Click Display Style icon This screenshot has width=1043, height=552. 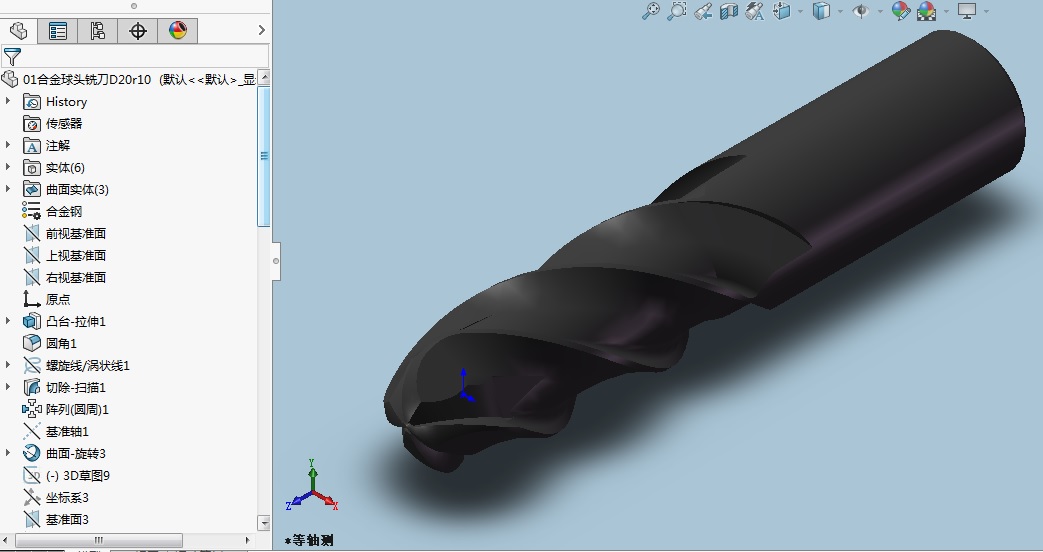(822, 11)
